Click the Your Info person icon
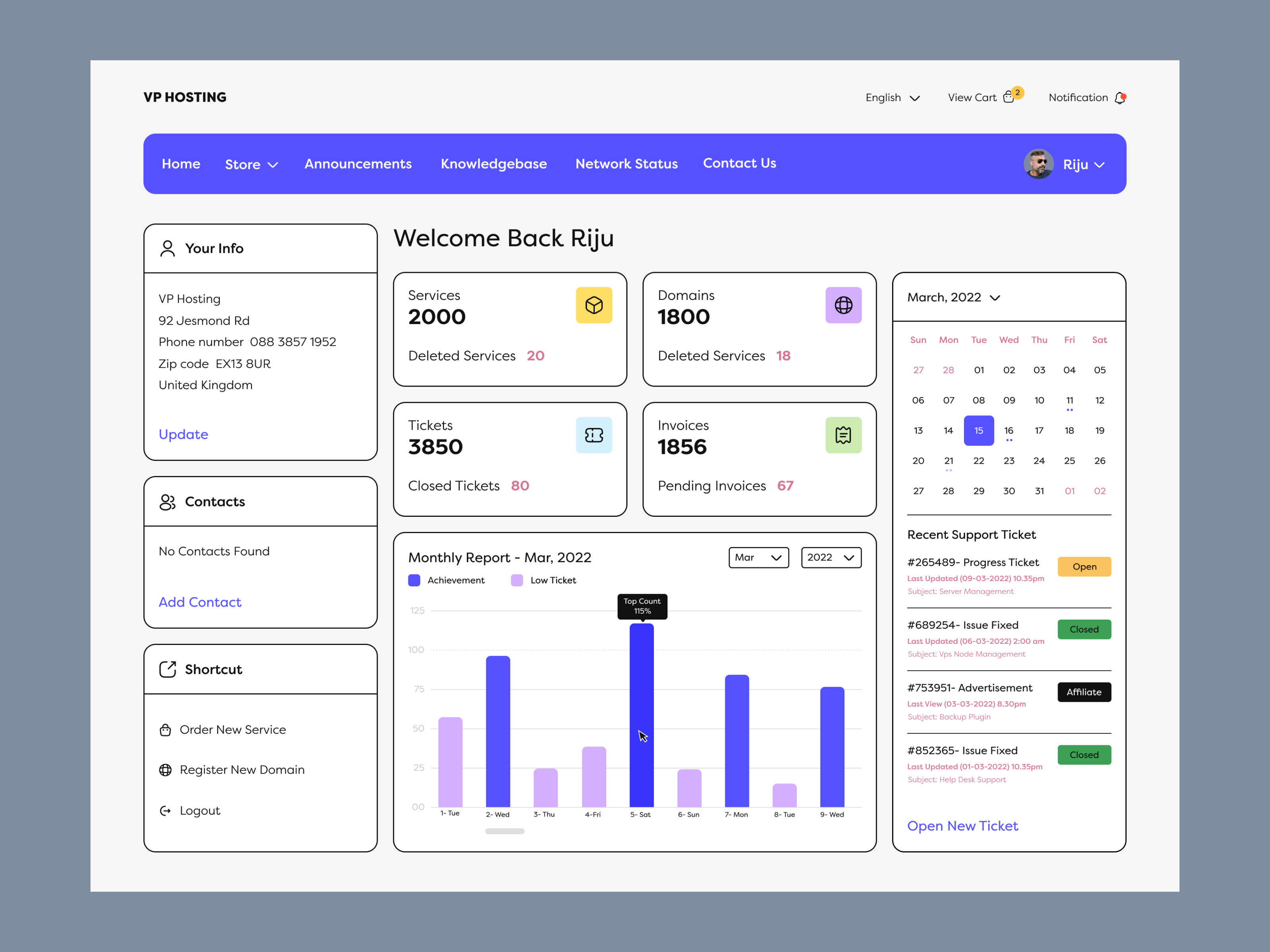This screenshot has width=1270, height=952. click(167, 248)
